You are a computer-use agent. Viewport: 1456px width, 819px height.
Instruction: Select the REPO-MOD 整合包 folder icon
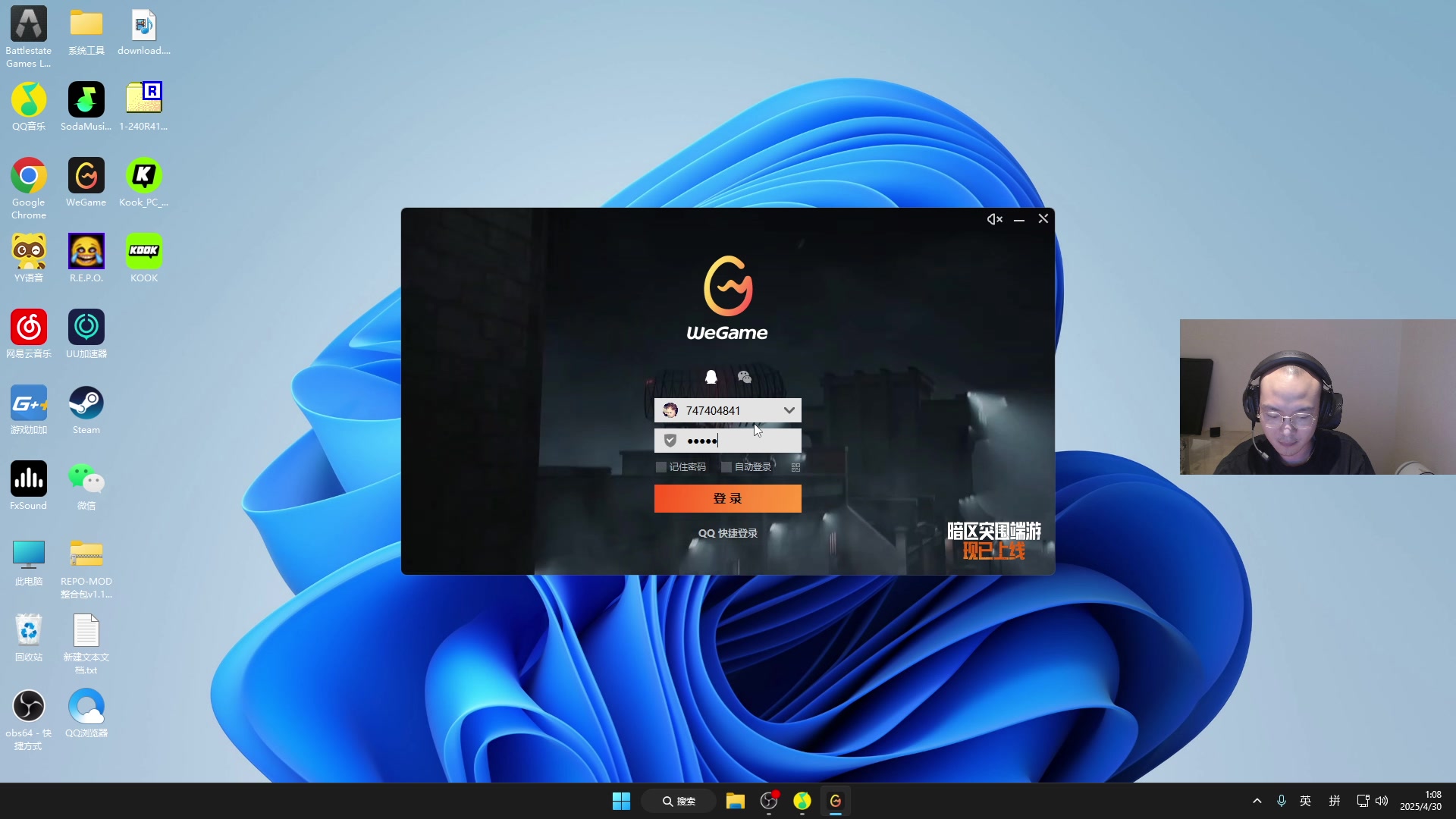click(x=86, y=568)
